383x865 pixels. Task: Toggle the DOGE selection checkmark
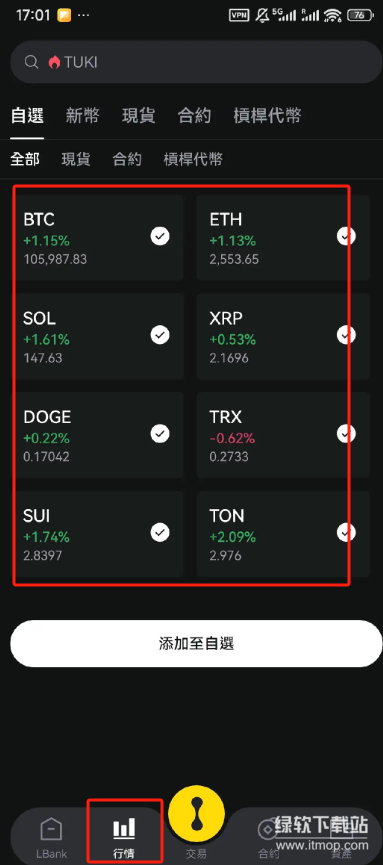(160, 434)
